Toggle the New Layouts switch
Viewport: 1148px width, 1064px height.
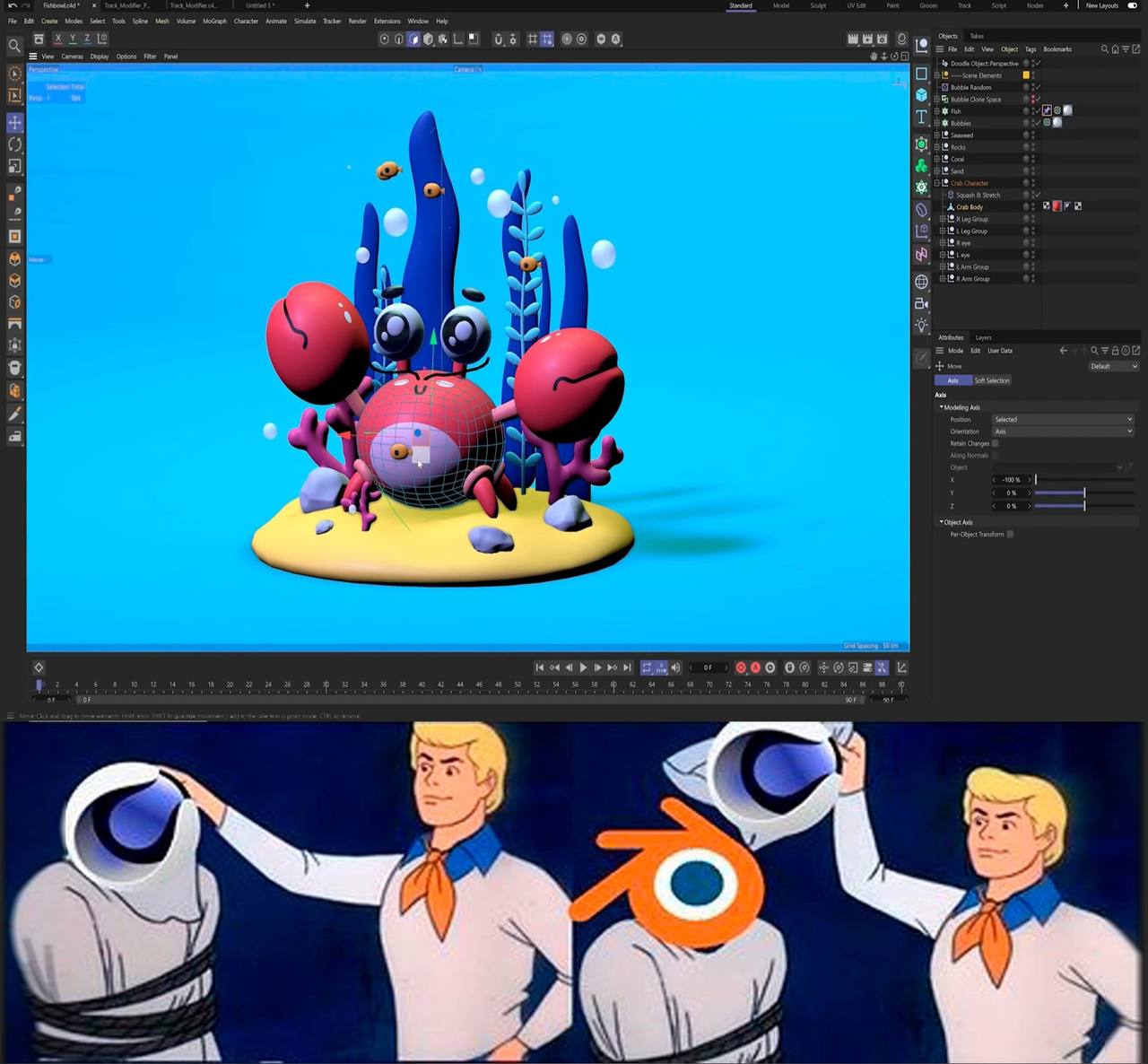[x=1132, y=5]
